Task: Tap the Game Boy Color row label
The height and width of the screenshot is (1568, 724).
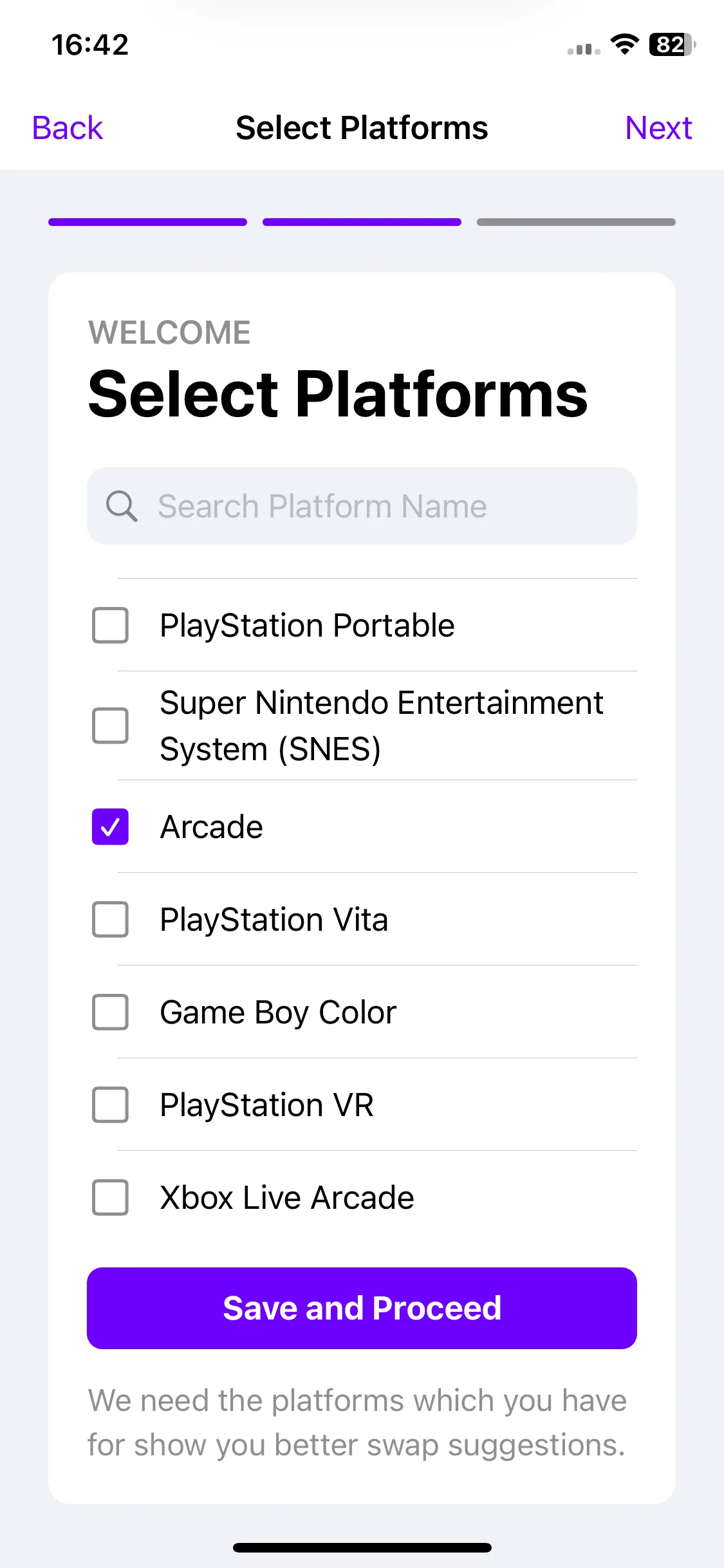Action: pyautogui.click(x=278, y=1013)
